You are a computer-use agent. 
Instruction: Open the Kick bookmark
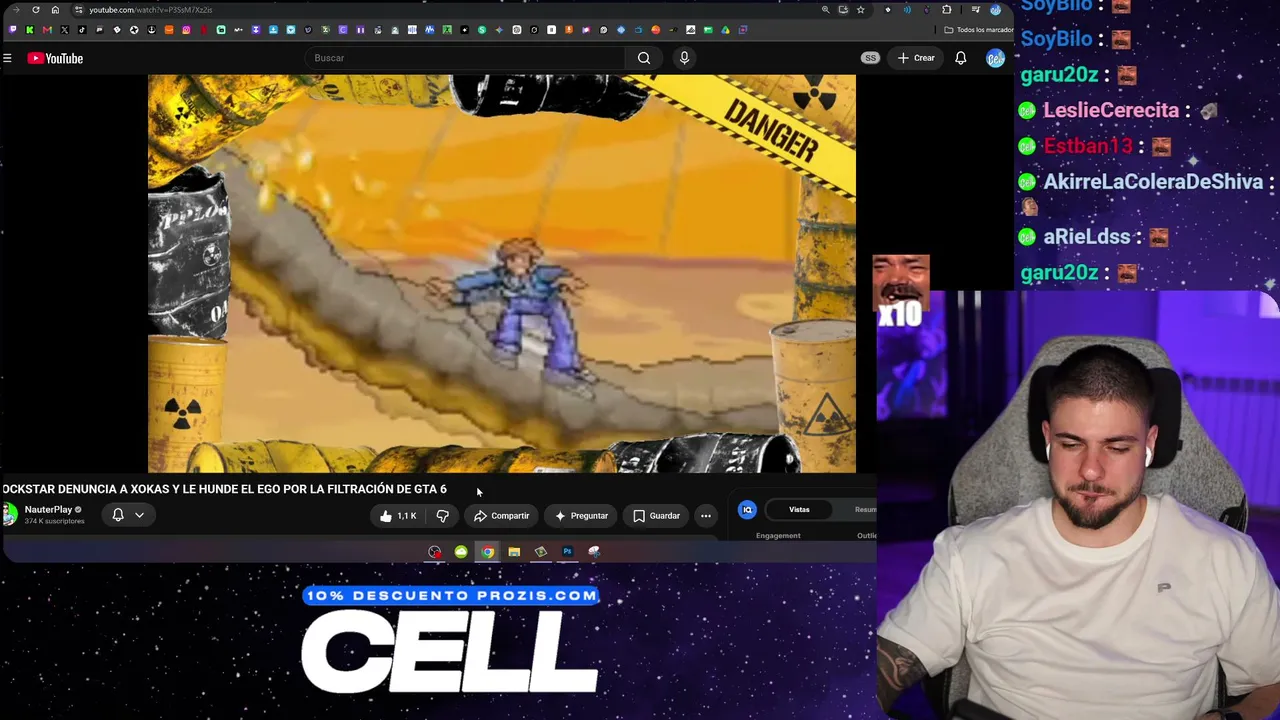click(x=30, y=30)
